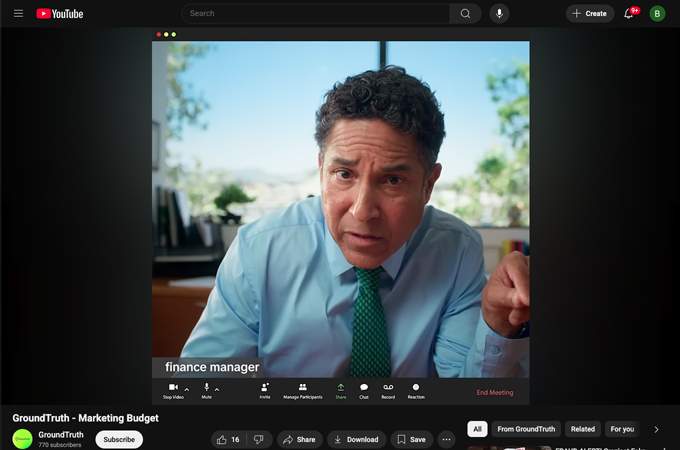This screenshot has height=450, width=680.
Task: Click the Stop Video camera icon
Action: (173, 387)
